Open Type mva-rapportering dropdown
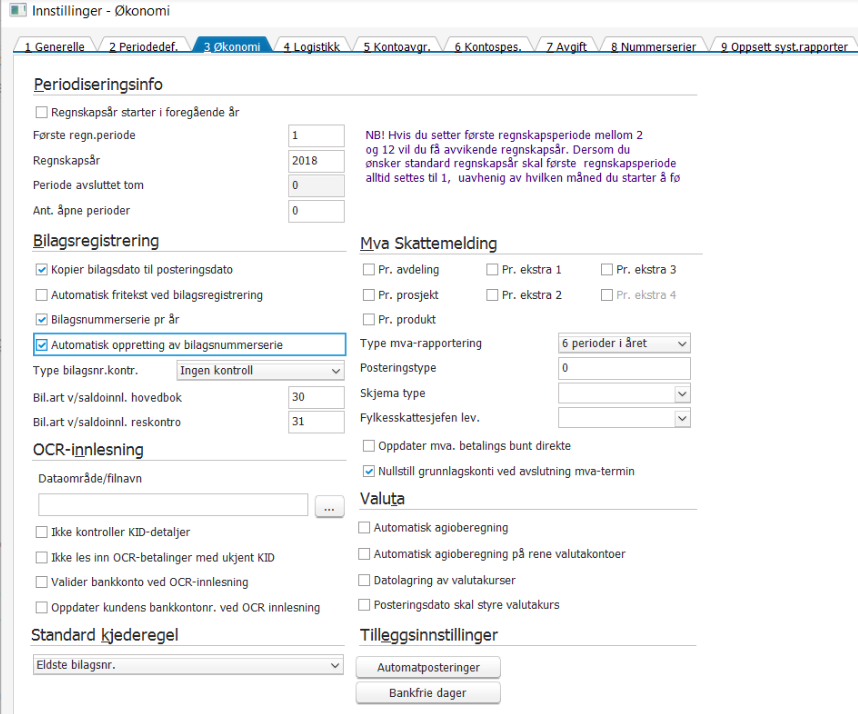Screen dimensions: 858x714 pyautogui.click(x=624, y=343)
